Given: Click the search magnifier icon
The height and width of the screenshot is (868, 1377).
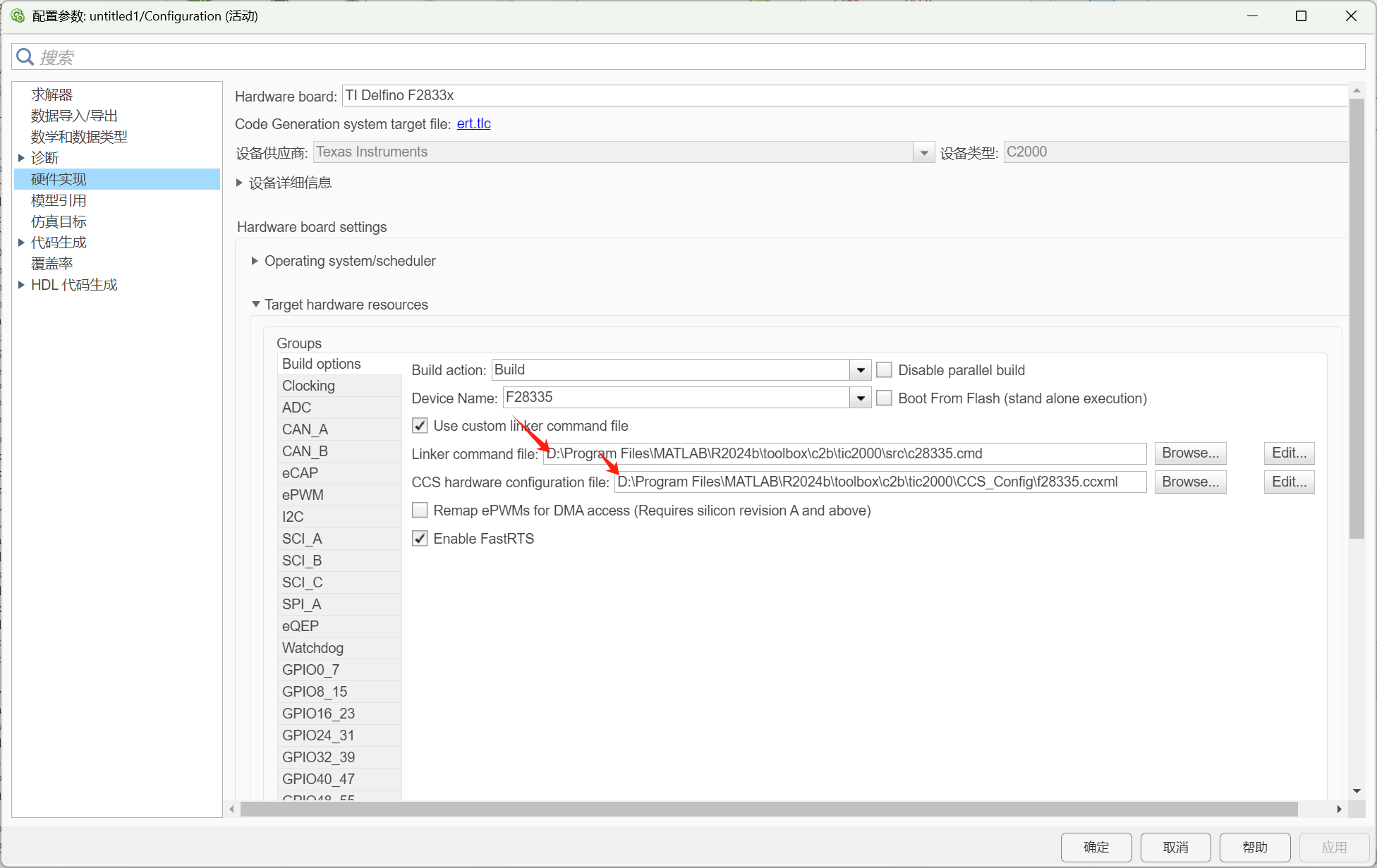Looking at the screenshot, I should pyautogui.click(x=25, y=56).
